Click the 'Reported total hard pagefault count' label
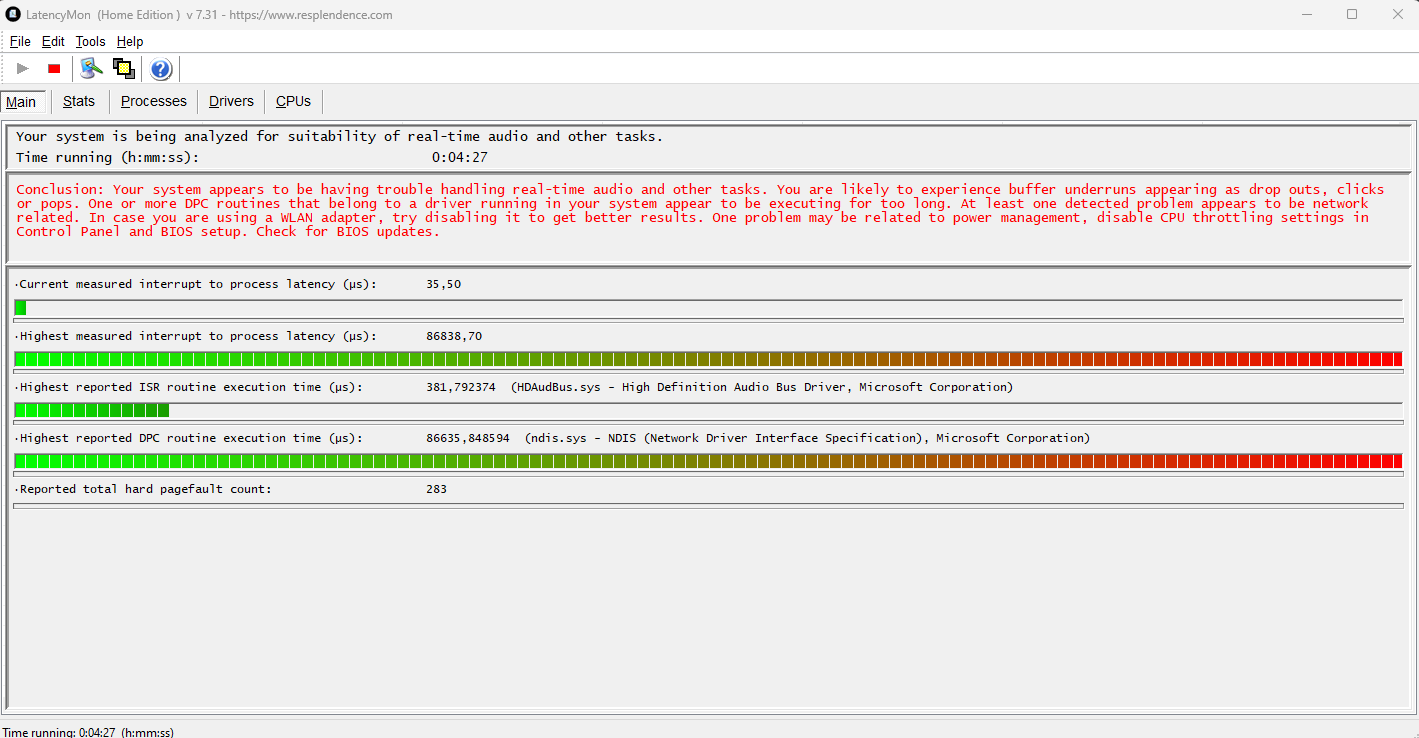The width and height of the screenshot is (1419, 738). pos(143,489)
